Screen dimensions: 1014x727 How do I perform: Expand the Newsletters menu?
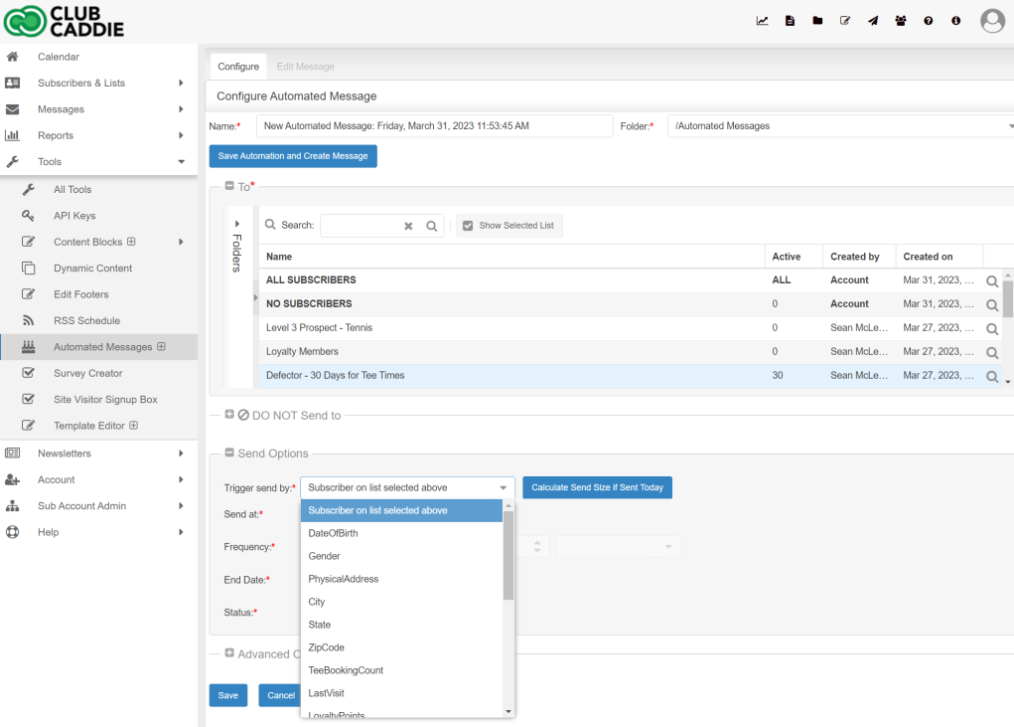point(98,453)
